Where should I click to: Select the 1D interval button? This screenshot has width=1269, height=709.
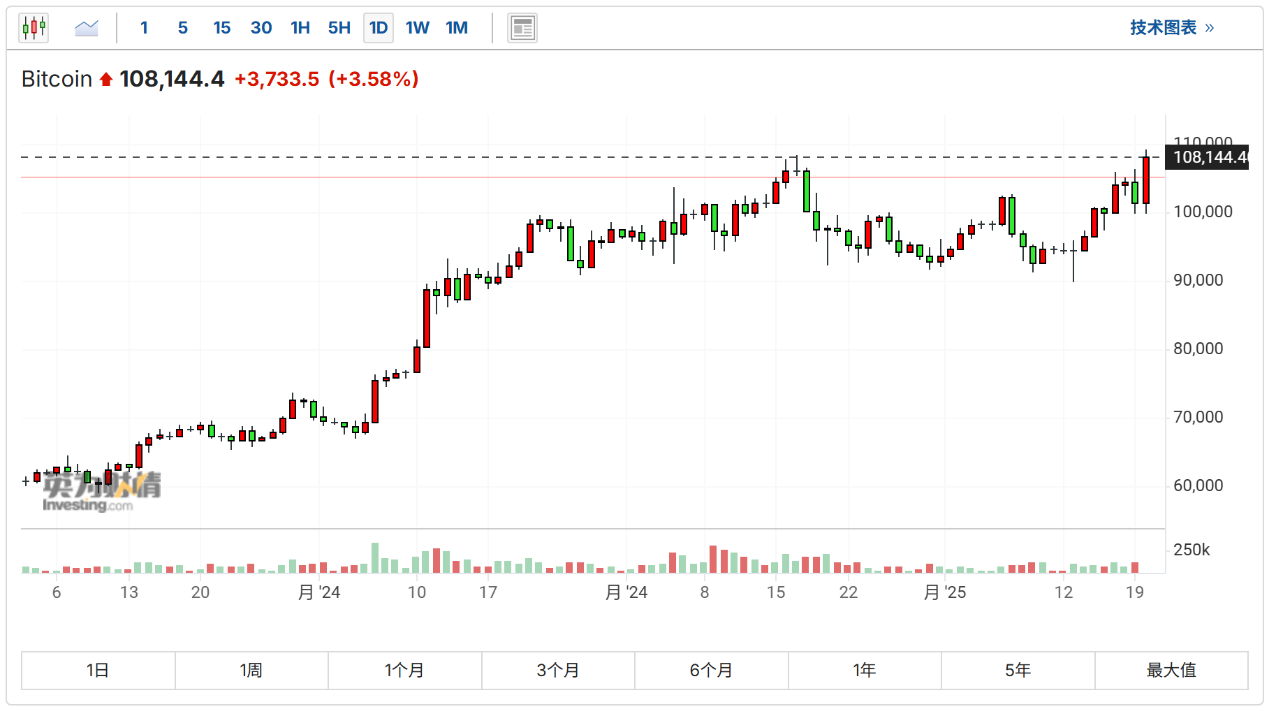pyautogui.click(x=378, y=28)
